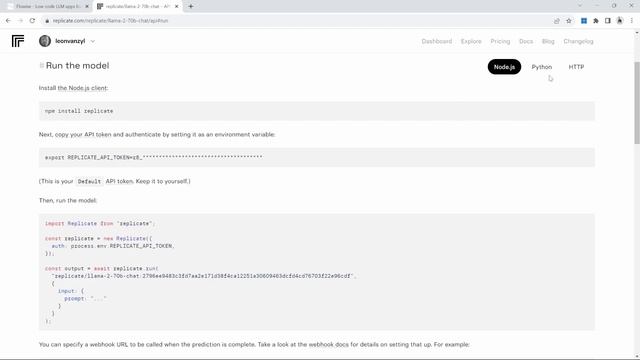Select the replicate llama-2-70b-chat browser tab
This screenshot has width=640, height=360.
(138, 7)
